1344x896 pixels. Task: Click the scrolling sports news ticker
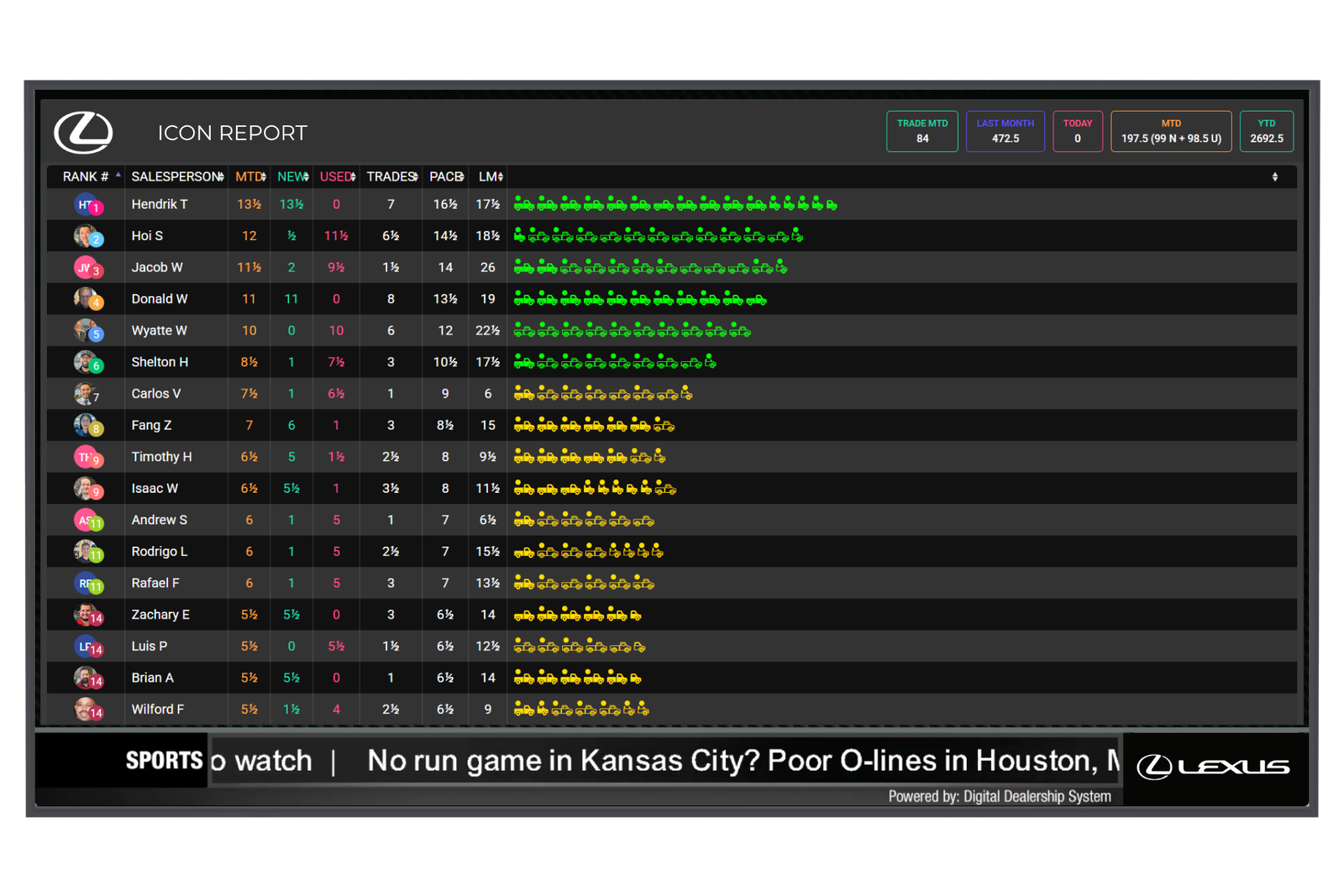664,761
